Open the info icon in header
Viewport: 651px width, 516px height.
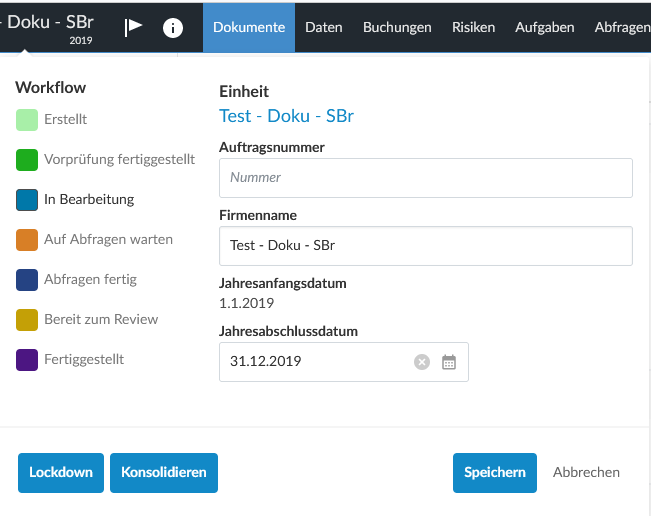pyautogui.click(x=173, y=28)
